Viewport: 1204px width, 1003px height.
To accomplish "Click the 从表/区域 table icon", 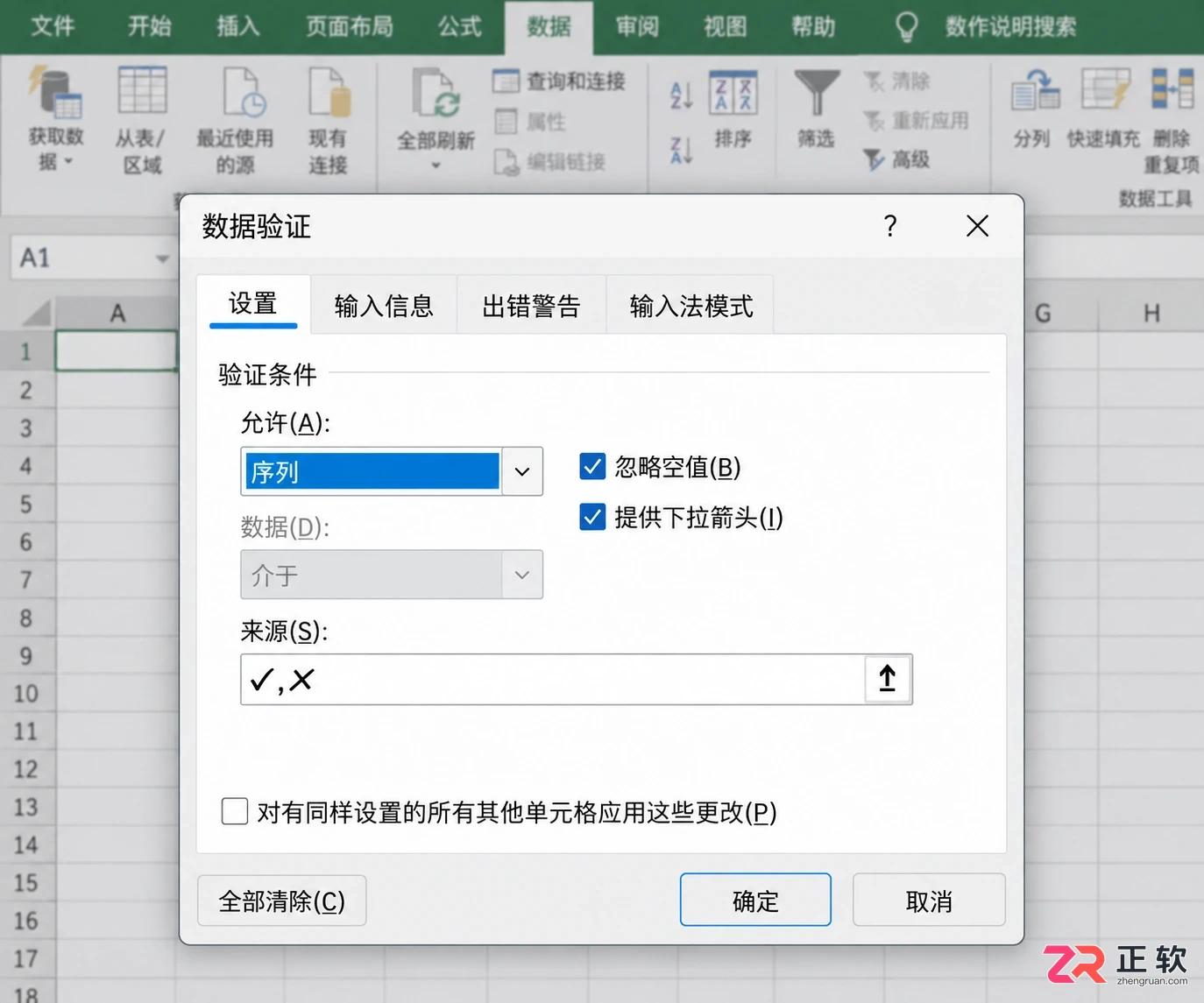I will pyautogui.click(x=142, y=90).
